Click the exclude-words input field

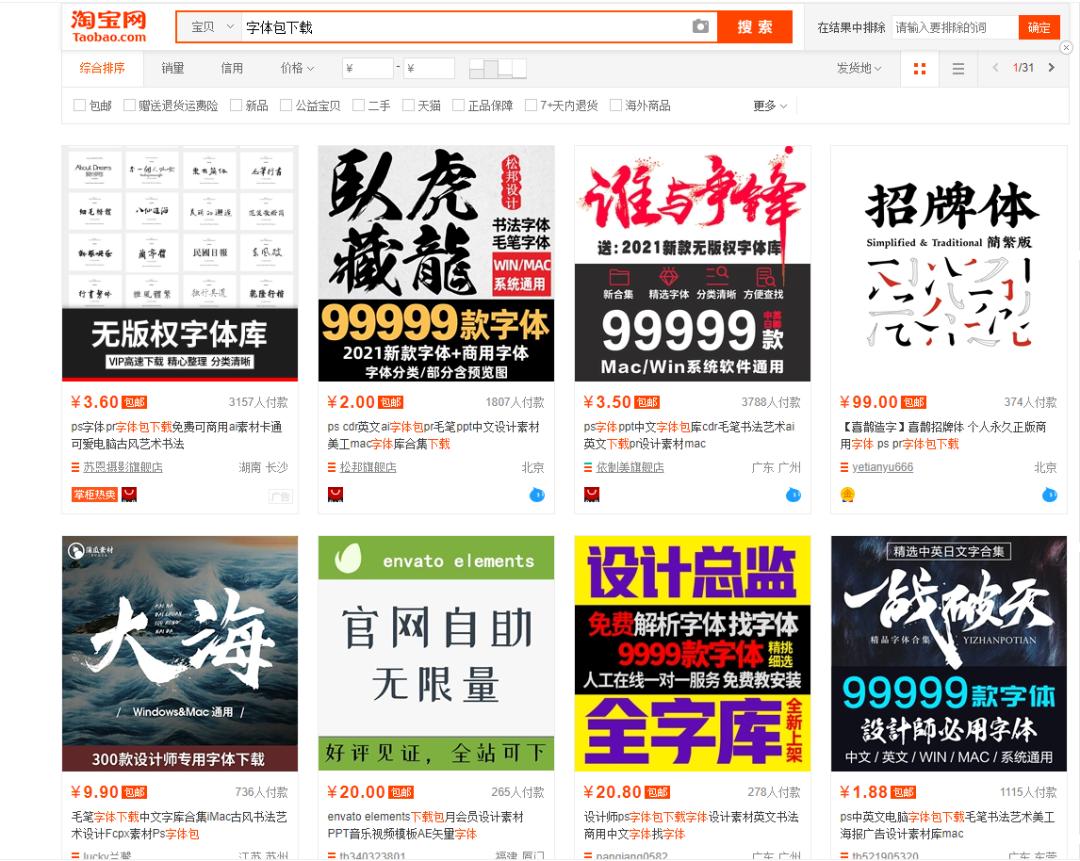pyautogui.click(x=950, y=27)
